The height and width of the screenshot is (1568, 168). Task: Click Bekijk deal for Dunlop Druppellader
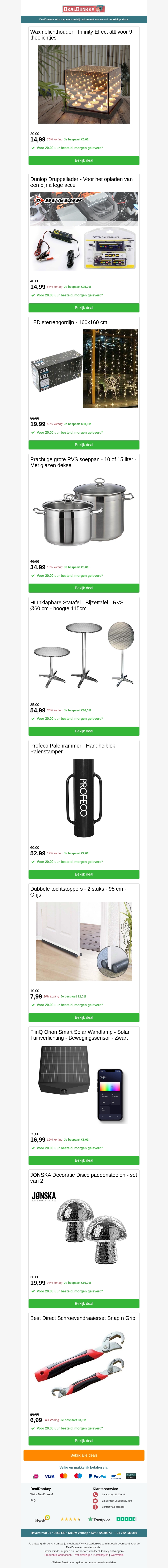click(x=84, y=308)
